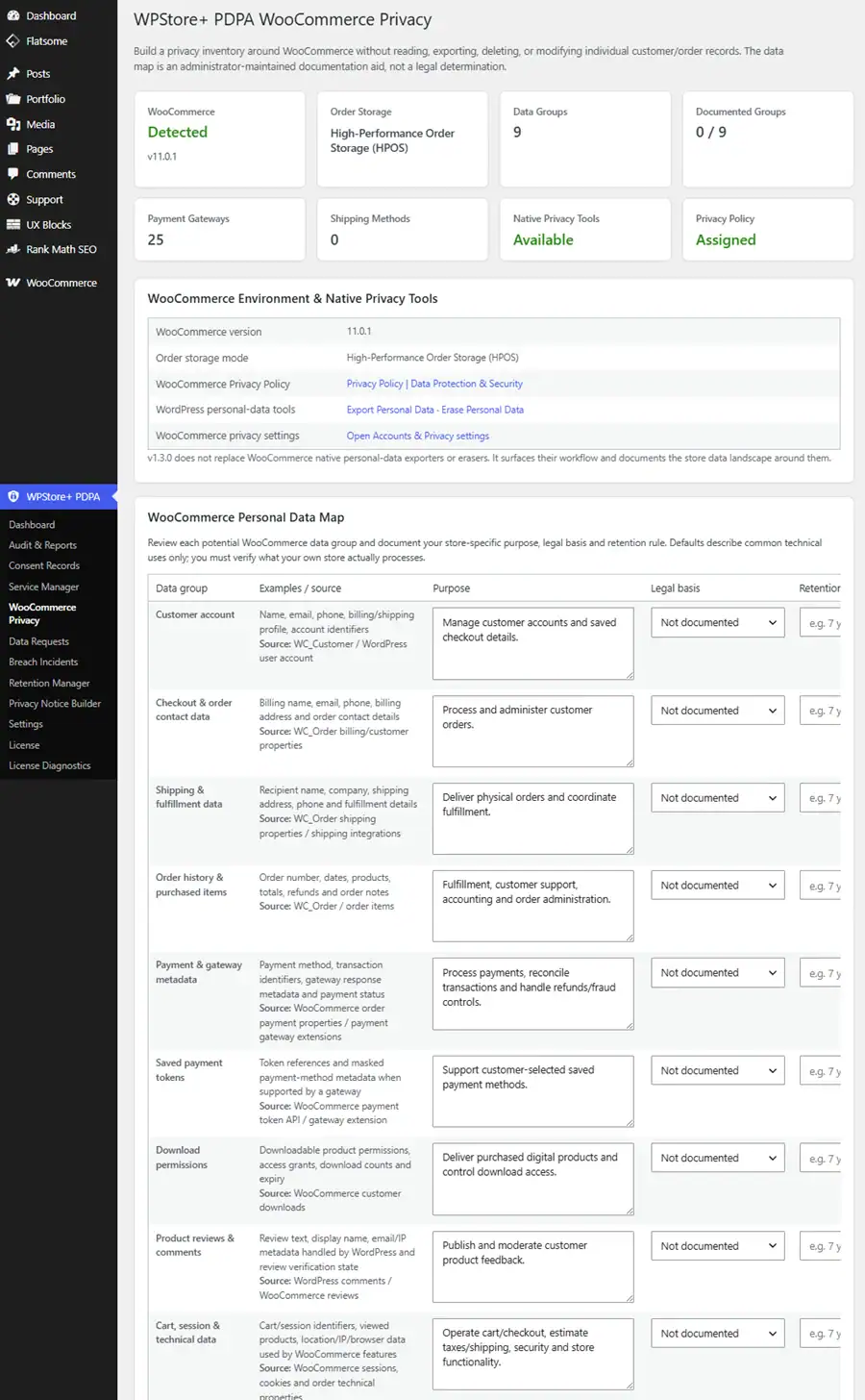
Task: Click the Comments bubble icon
Action: pos(13,174)
